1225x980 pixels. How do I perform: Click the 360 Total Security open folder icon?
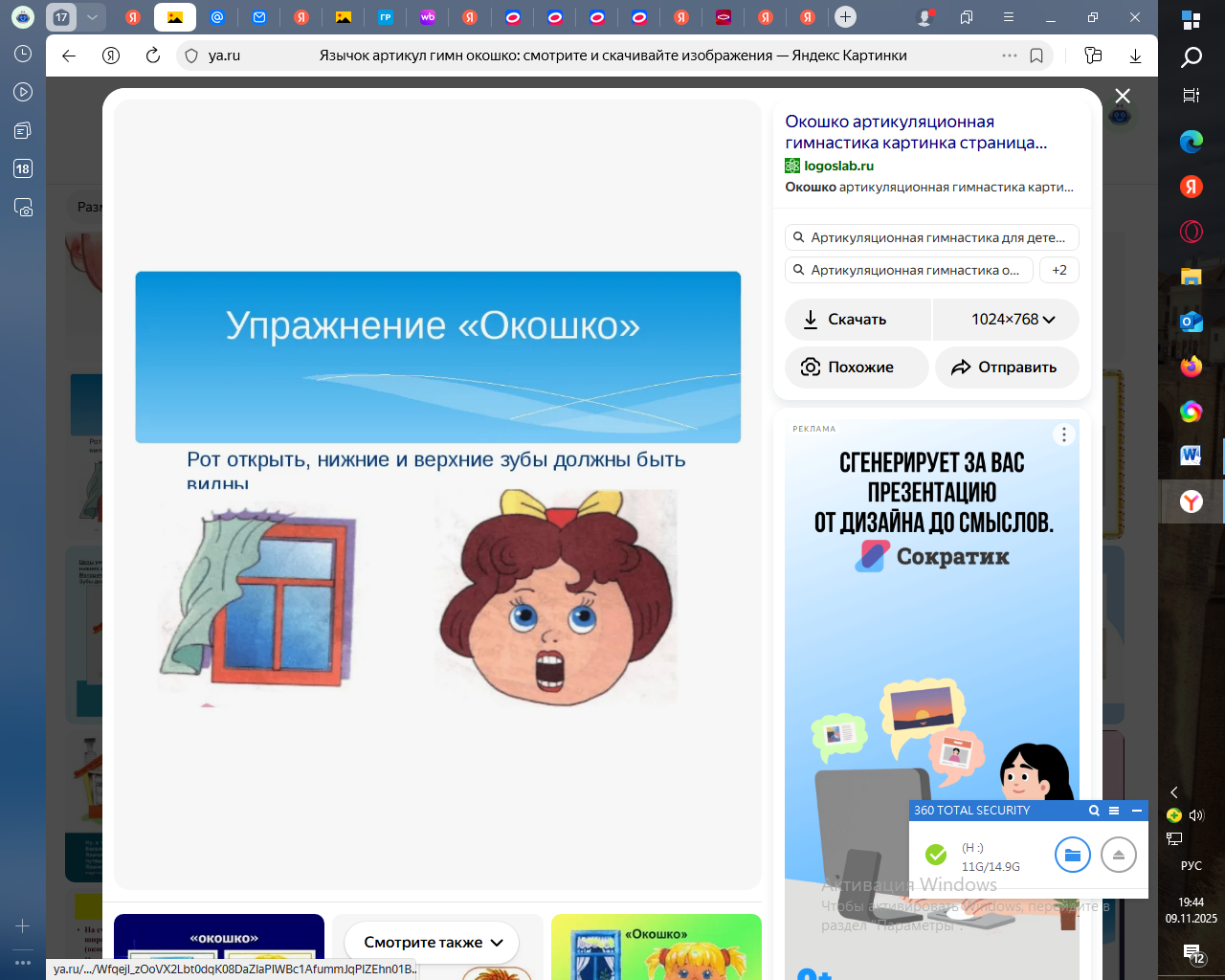1072,855
